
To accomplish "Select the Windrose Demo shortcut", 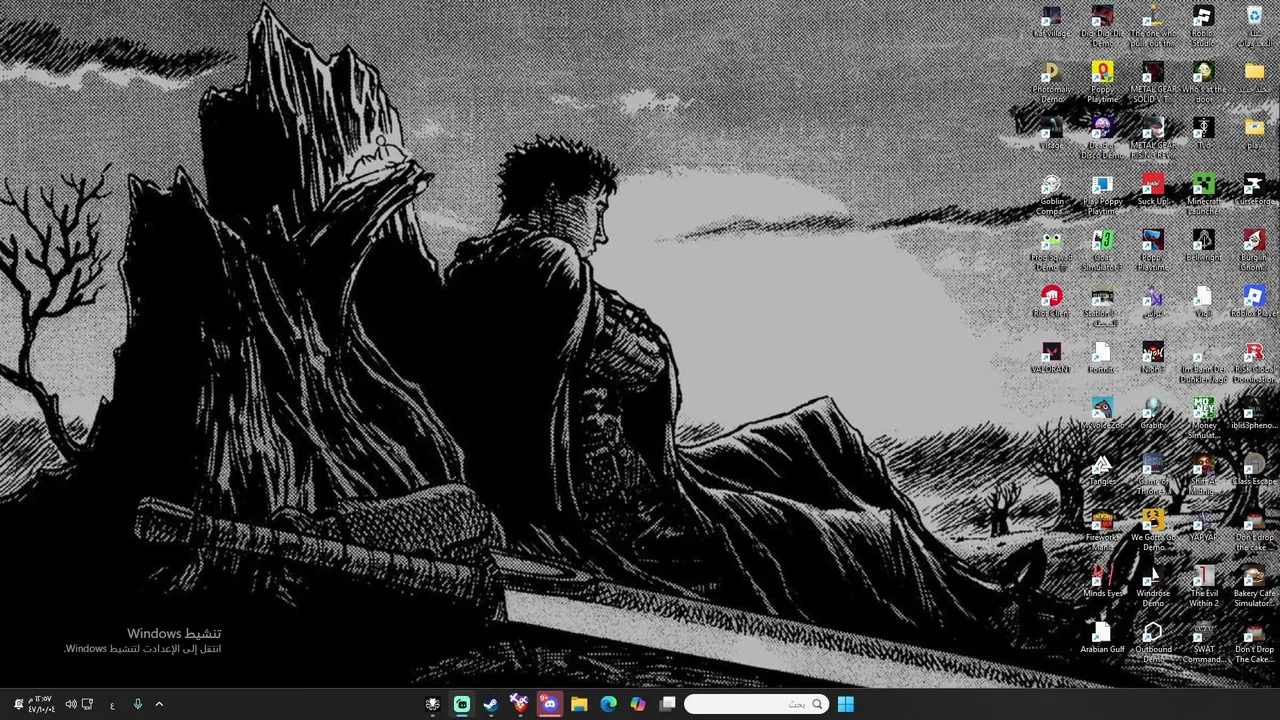I will tap(1153, 587).
